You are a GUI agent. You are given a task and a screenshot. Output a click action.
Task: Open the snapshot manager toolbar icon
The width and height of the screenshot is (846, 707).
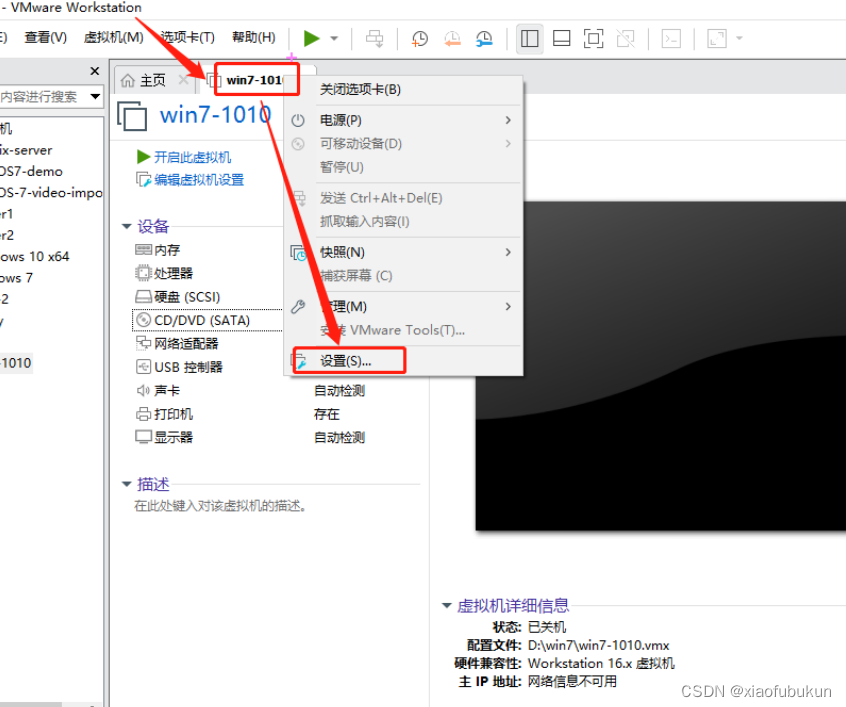click(x=484, y=38)
